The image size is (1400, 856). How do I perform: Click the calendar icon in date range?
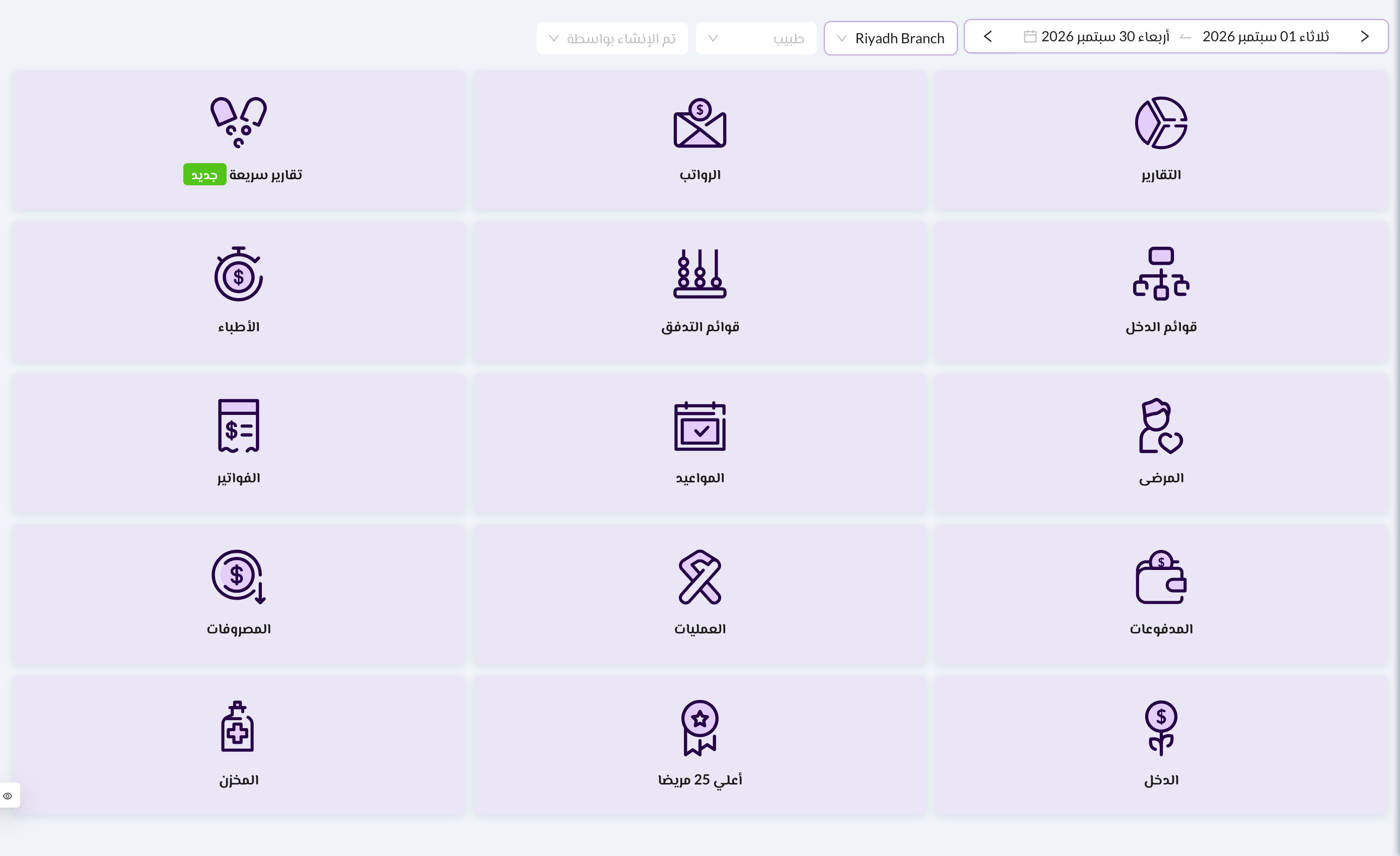1030,36
